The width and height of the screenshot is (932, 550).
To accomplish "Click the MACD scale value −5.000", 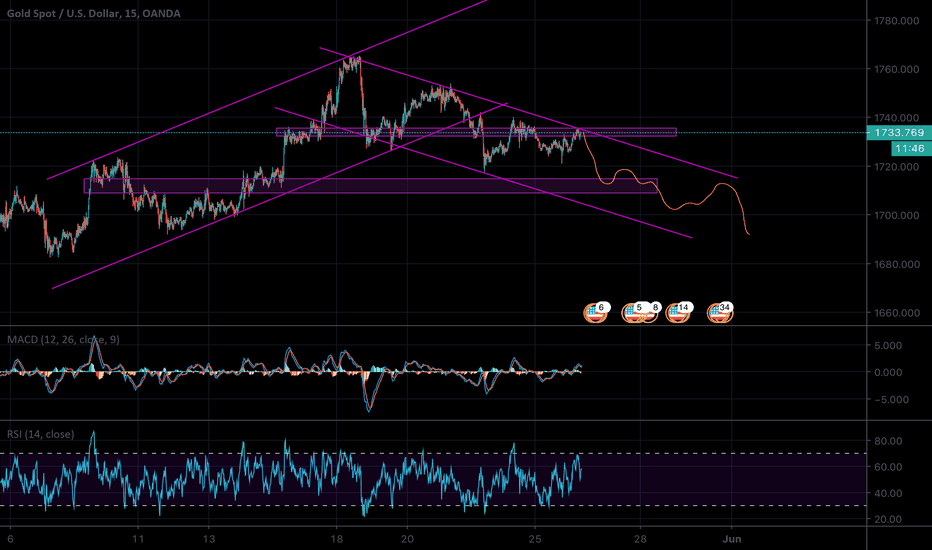I will pyautogui.click(x=891, y=400).
